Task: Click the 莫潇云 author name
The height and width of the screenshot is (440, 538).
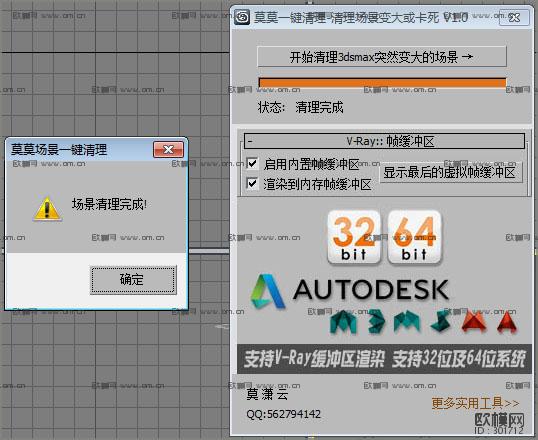Action: point(267,394)
